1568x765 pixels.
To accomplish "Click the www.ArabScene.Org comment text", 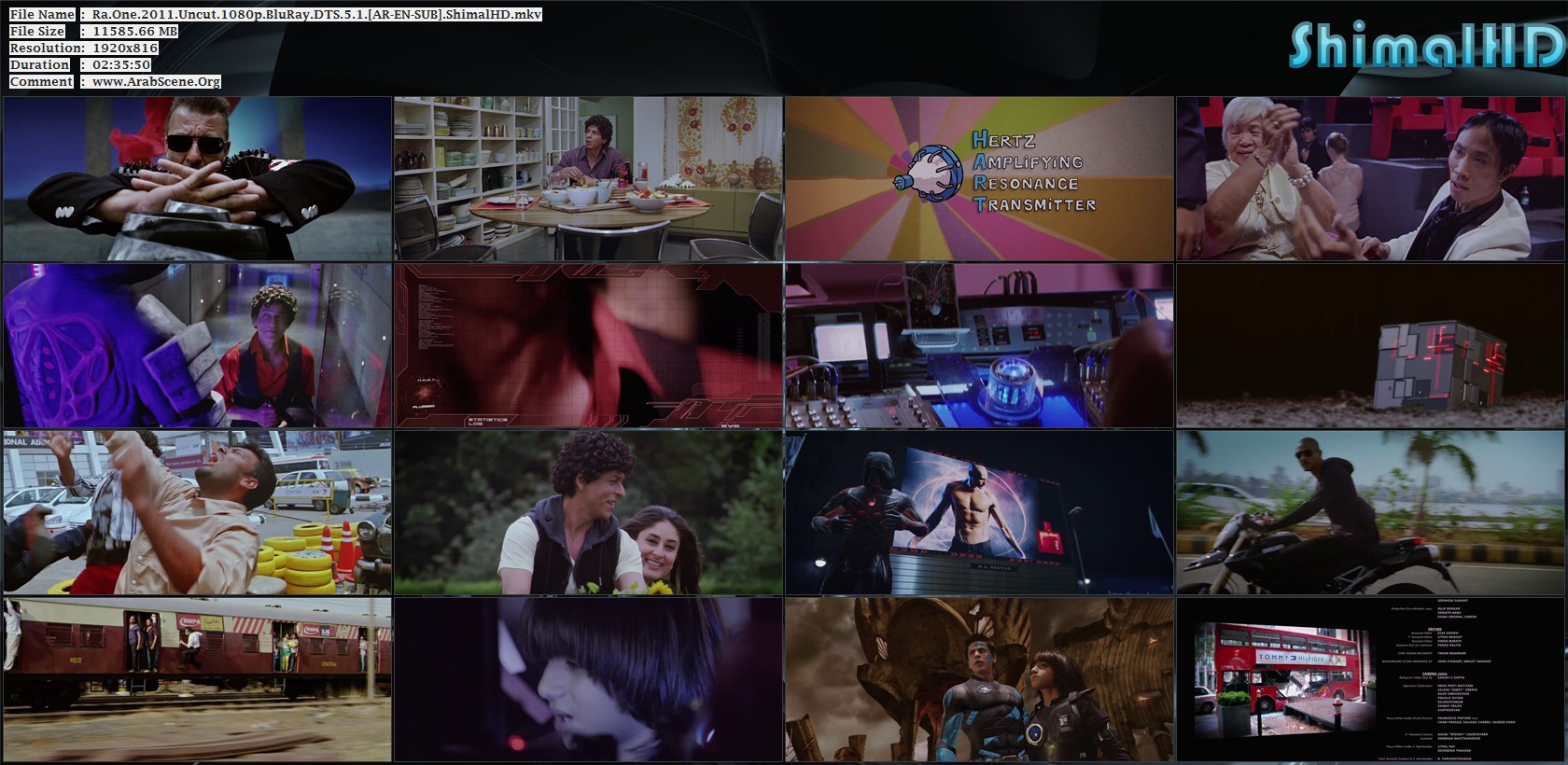I will [x=157, y=81].
